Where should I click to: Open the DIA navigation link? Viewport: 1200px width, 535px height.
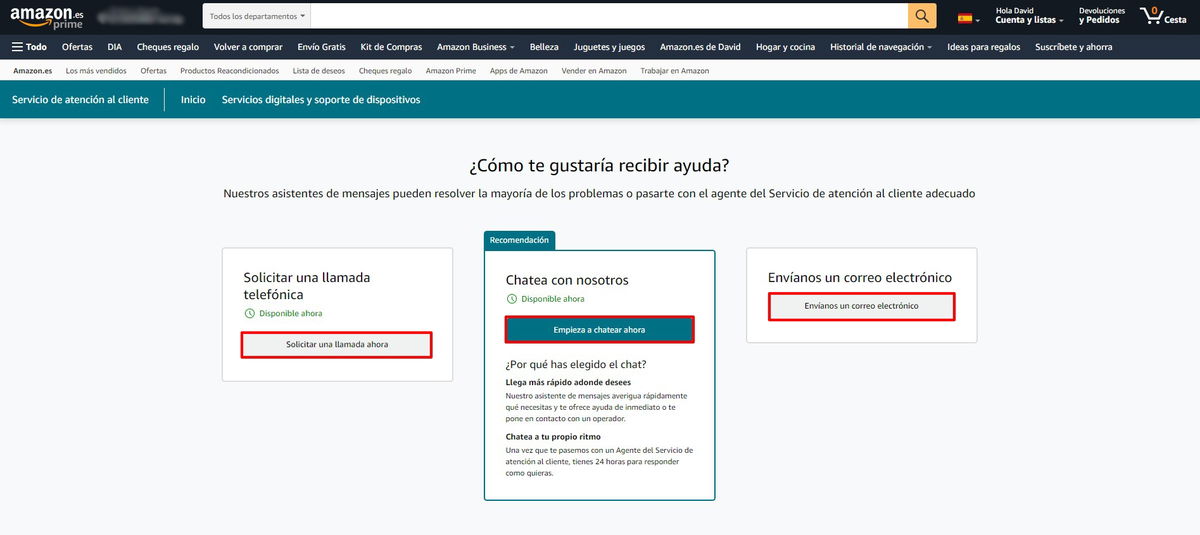pyautogui.click(x=115, y=47)
